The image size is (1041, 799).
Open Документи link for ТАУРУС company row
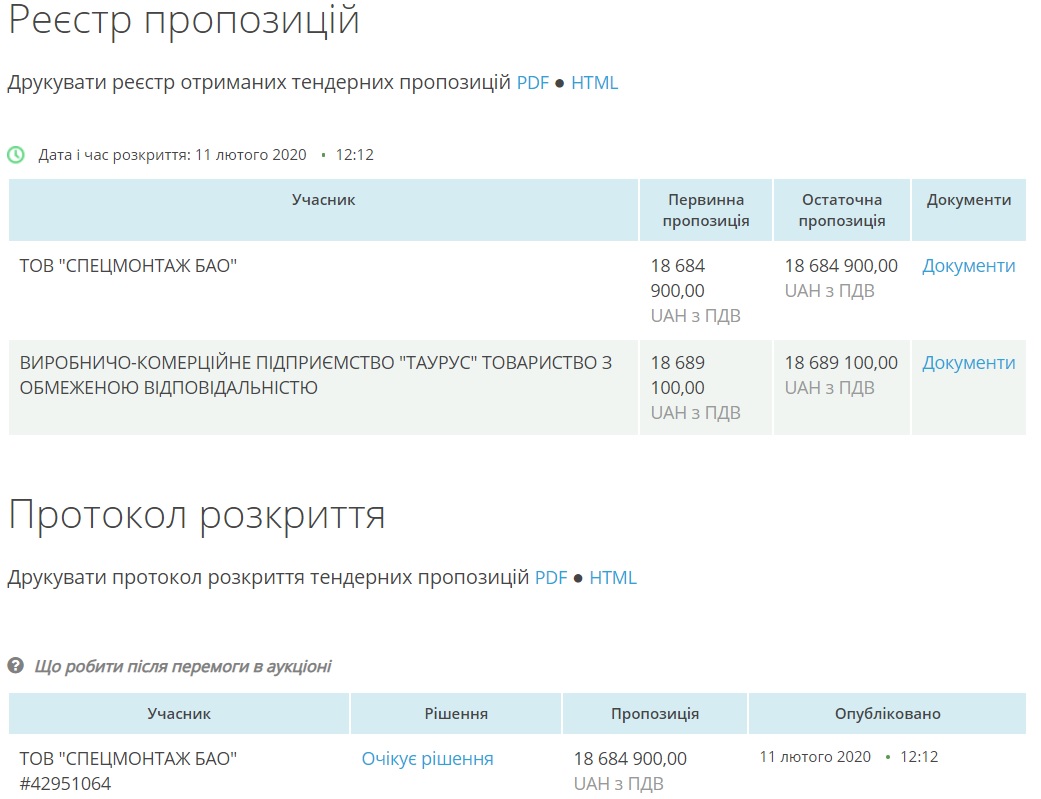pos(969,363)
